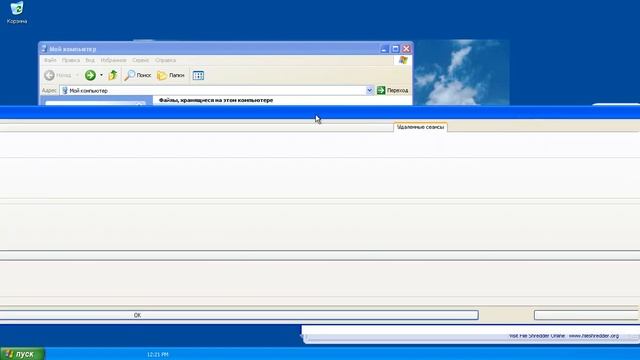Screen dimensions: 640x360
Task: Open the Файл menu in My Computer
Action: [50, 60]
